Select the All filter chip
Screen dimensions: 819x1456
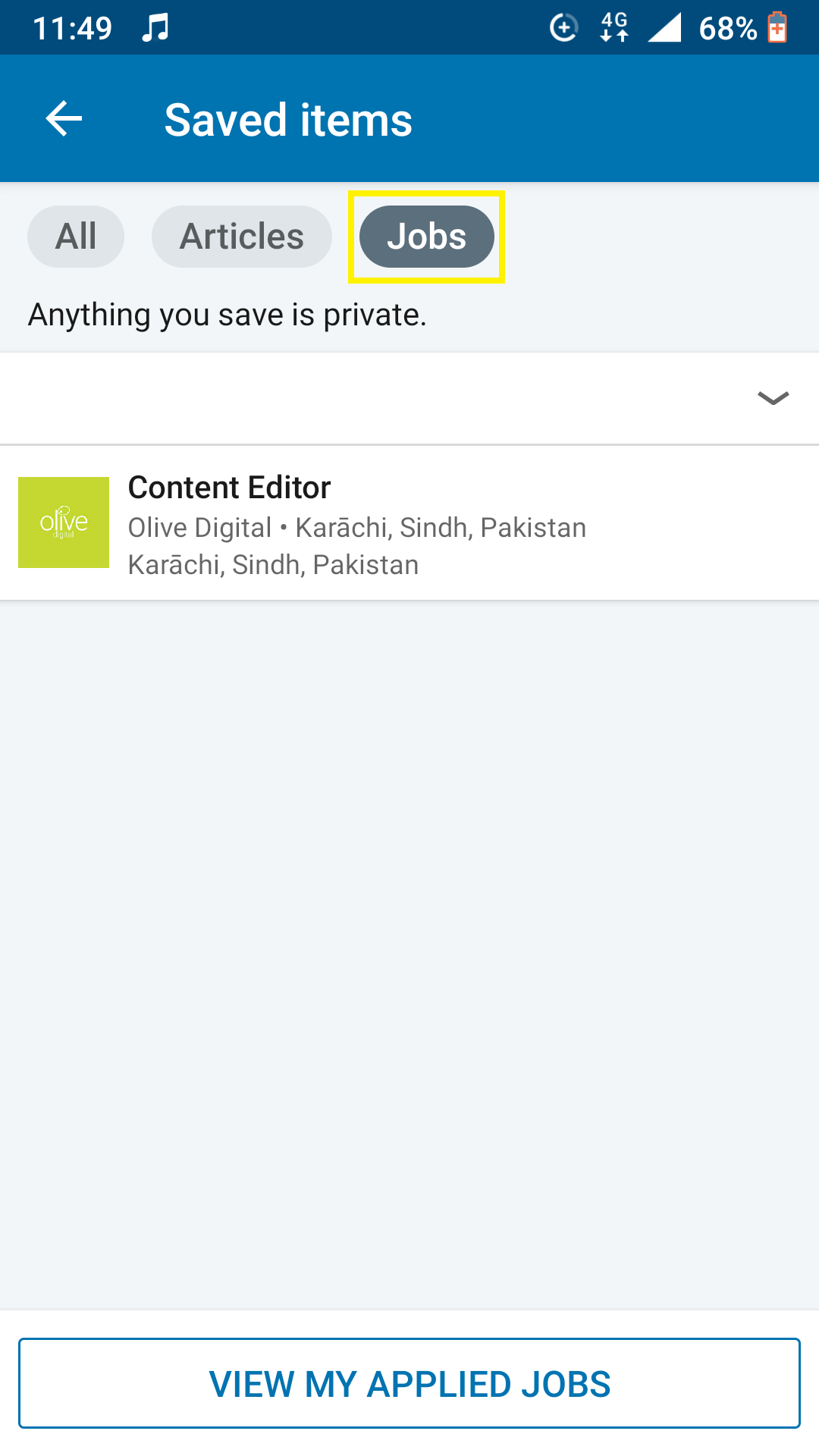click(x=76, y=237)
